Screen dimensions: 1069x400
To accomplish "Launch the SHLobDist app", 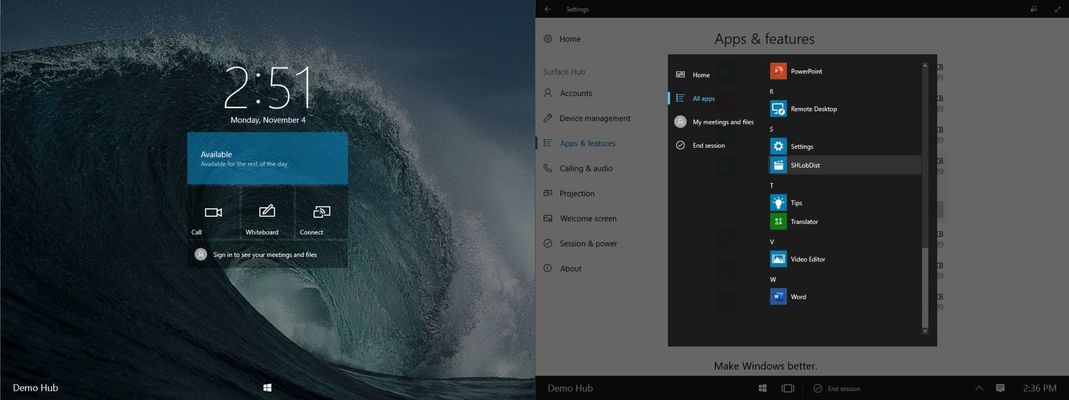I will pyautogui.click(x=845, y=165).
